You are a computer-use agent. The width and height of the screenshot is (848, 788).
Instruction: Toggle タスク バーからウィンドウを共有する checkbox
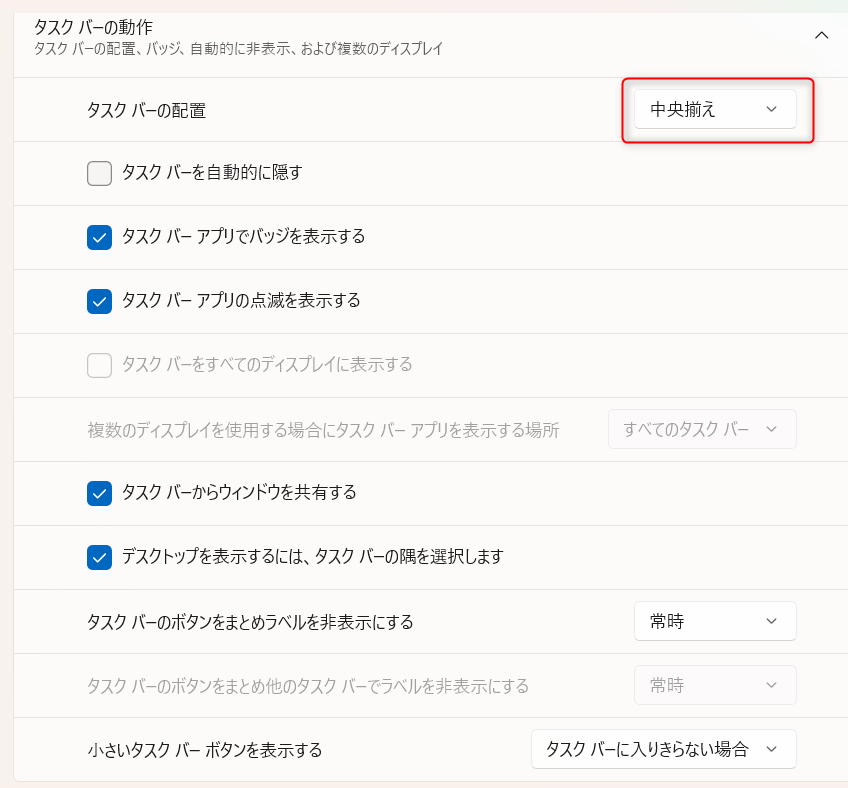[99, 493]
